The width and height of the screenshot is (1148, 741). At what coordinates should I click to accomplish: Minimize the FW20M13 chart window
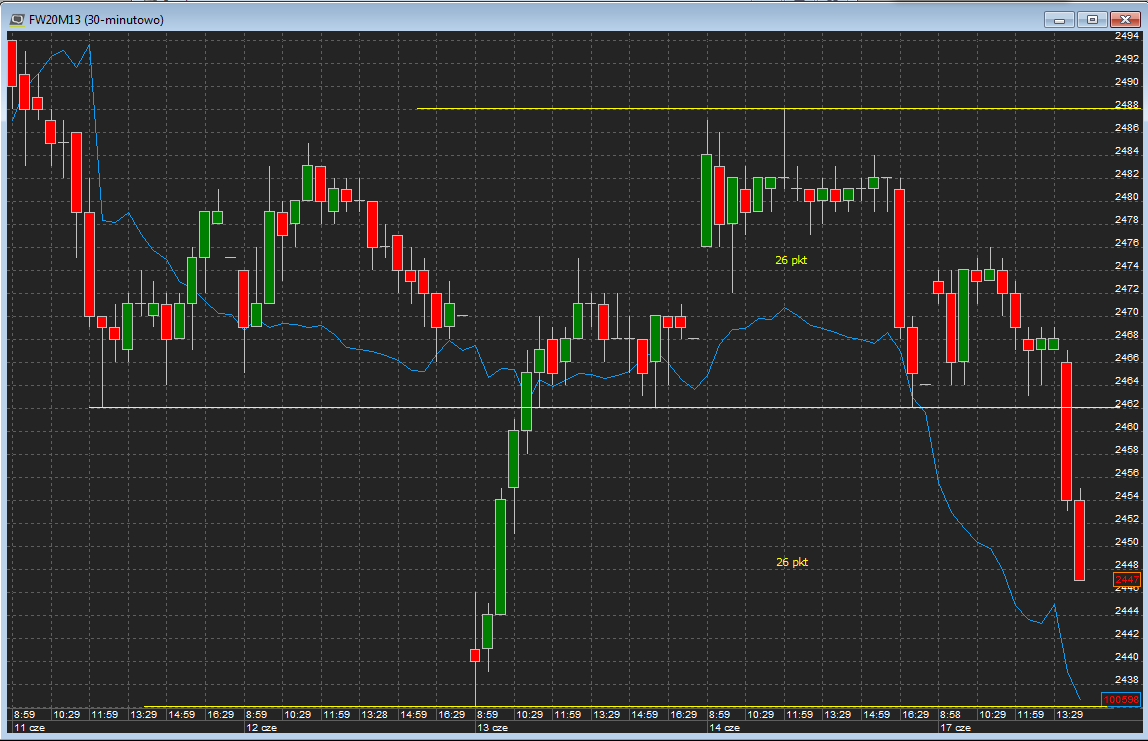pyautogui.click(x=1061, y=19)
